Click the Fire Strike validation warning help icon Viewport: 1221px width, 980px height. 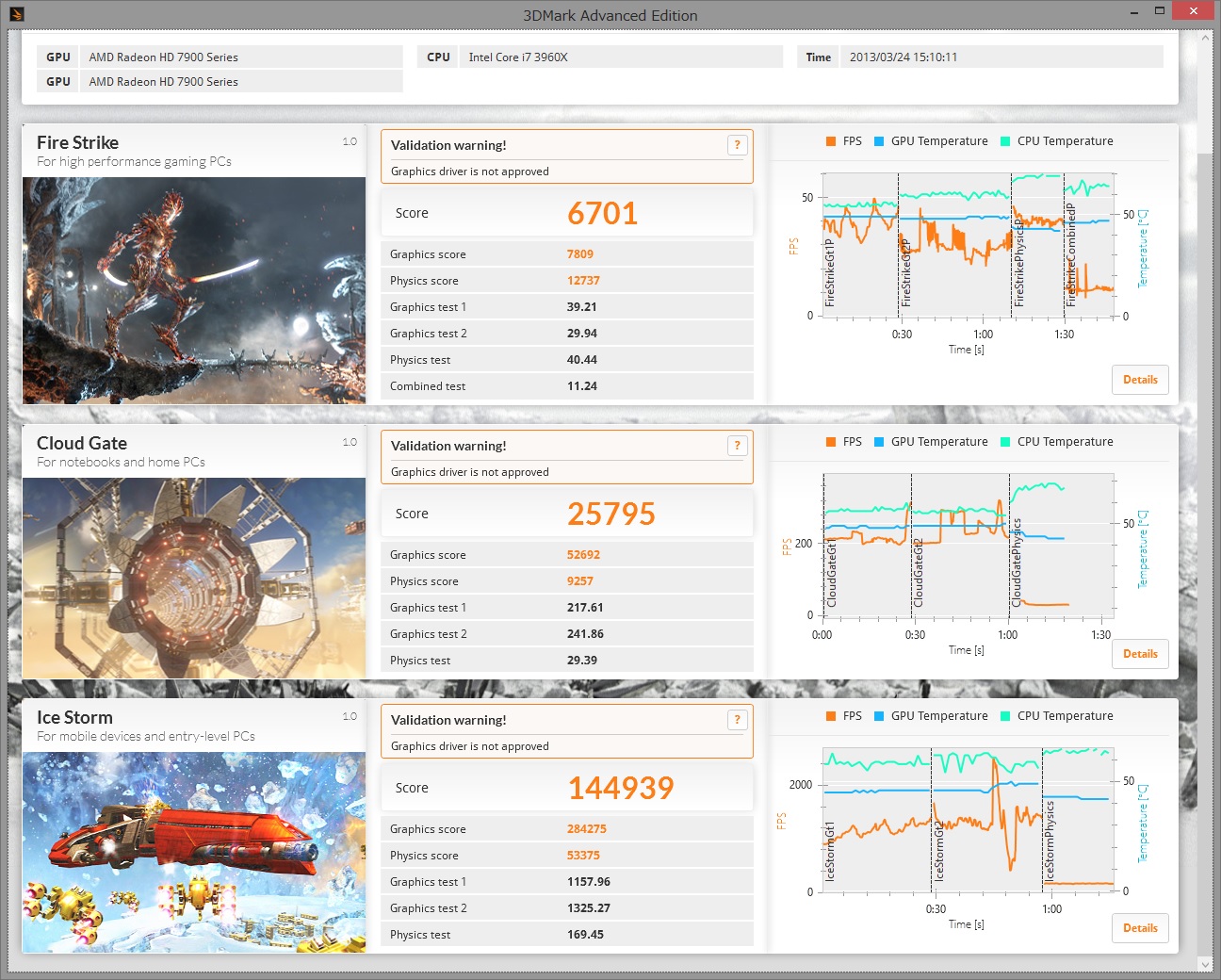(737, 145)
